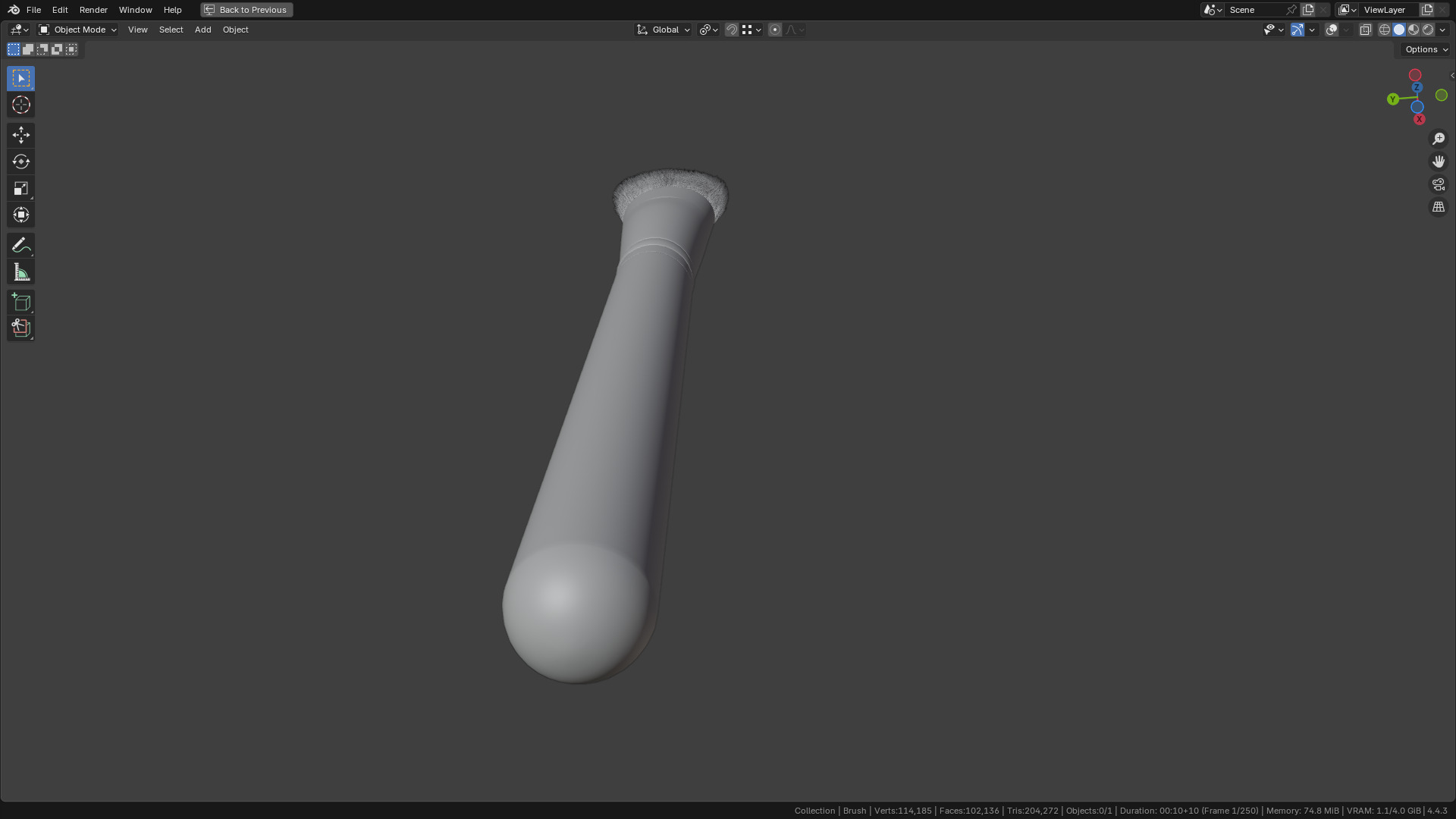Click the red X axis on the gizmo
The width and height of the screenshot is (1456, 819).
1419,119
